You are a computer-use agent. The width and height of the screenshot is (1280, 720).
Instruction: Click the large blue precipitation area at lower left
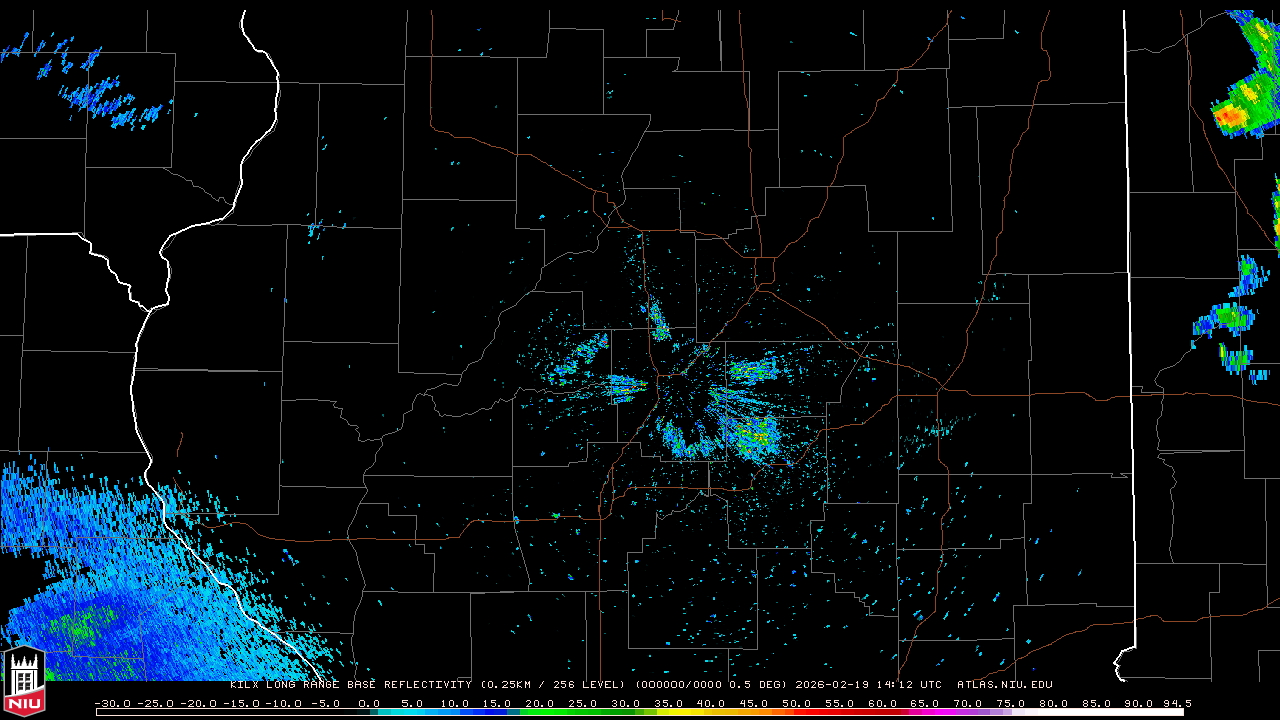(90, 610)
